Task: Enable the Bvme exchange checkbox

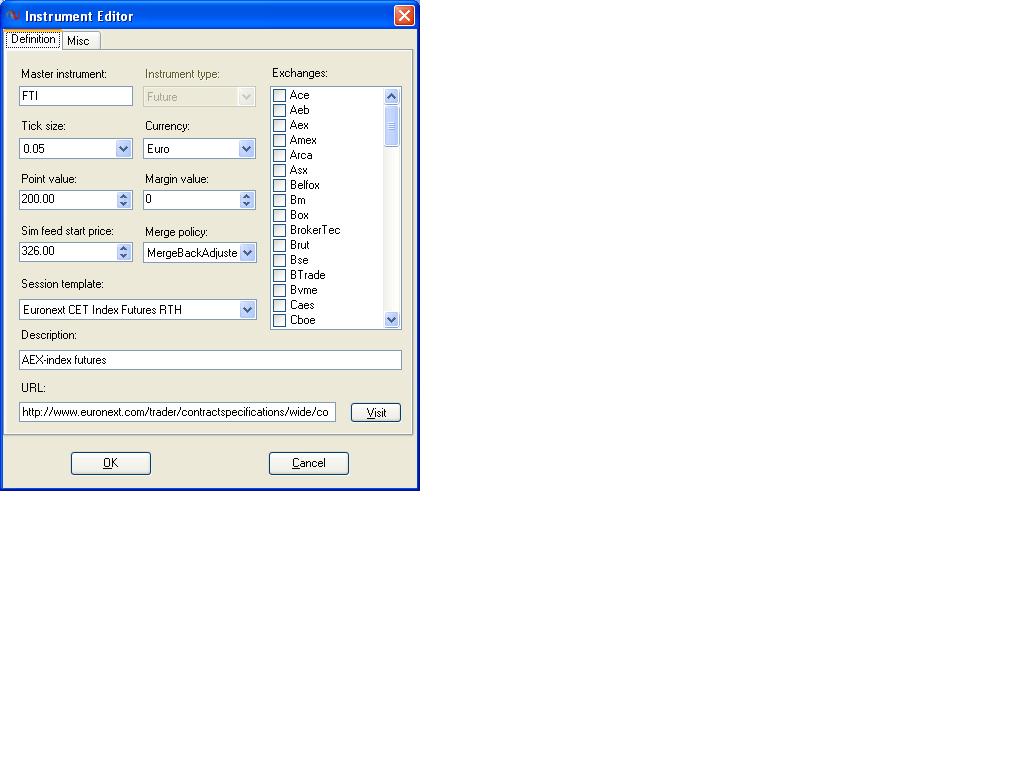Action: 280,291
